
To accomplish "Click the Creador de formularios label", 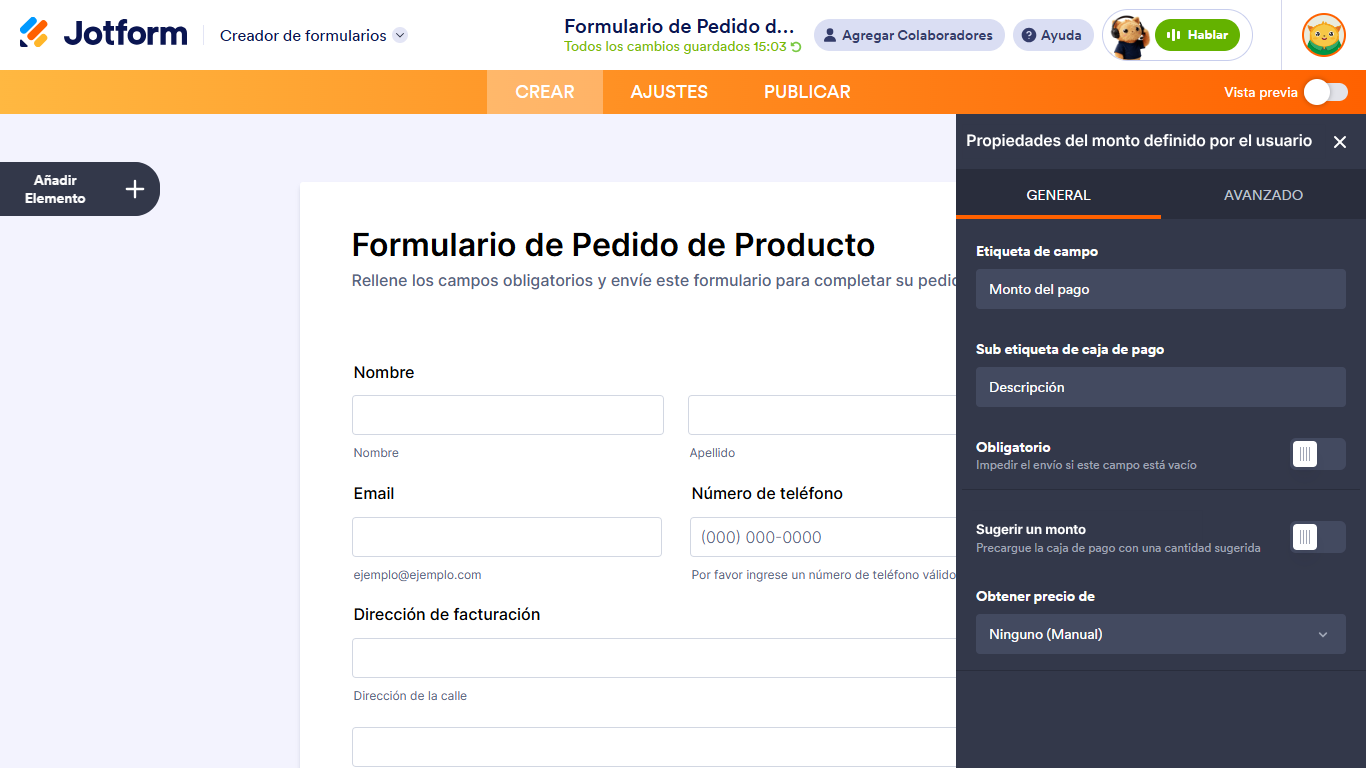I will [x=303, y=35].
